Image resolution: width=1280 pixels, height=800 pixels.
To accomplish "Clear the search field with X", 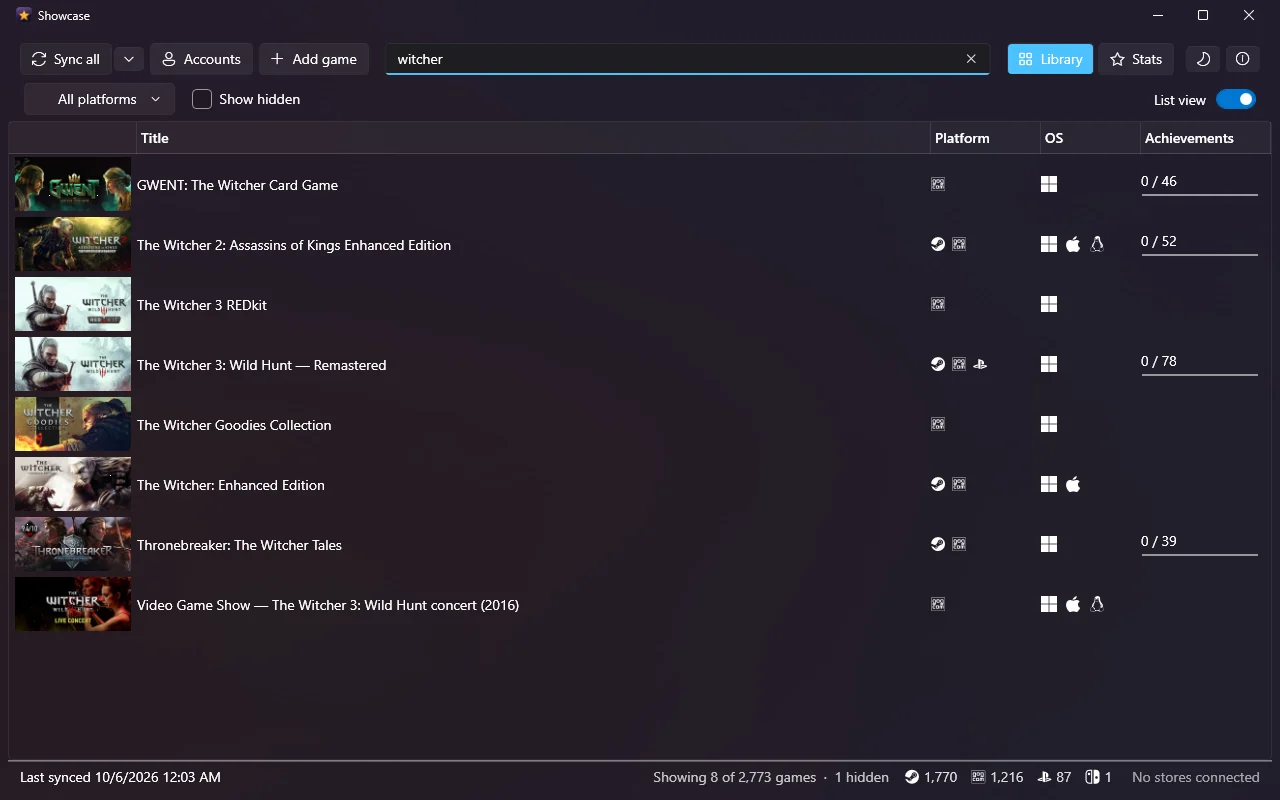I will coord(971,59).
